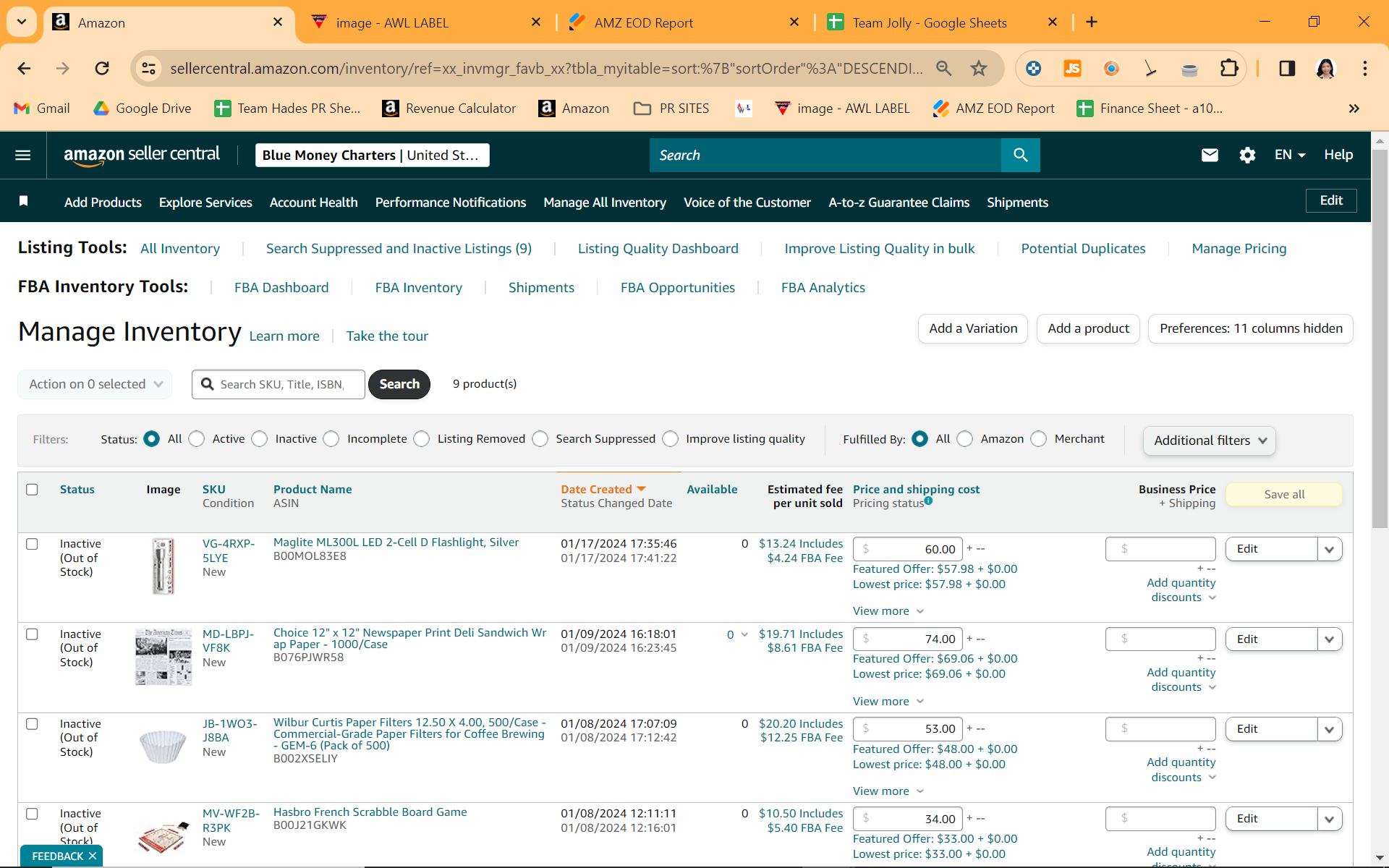
Task: Click the zoom magnifier icon in address bar
Action: click(x=943, y=68)
